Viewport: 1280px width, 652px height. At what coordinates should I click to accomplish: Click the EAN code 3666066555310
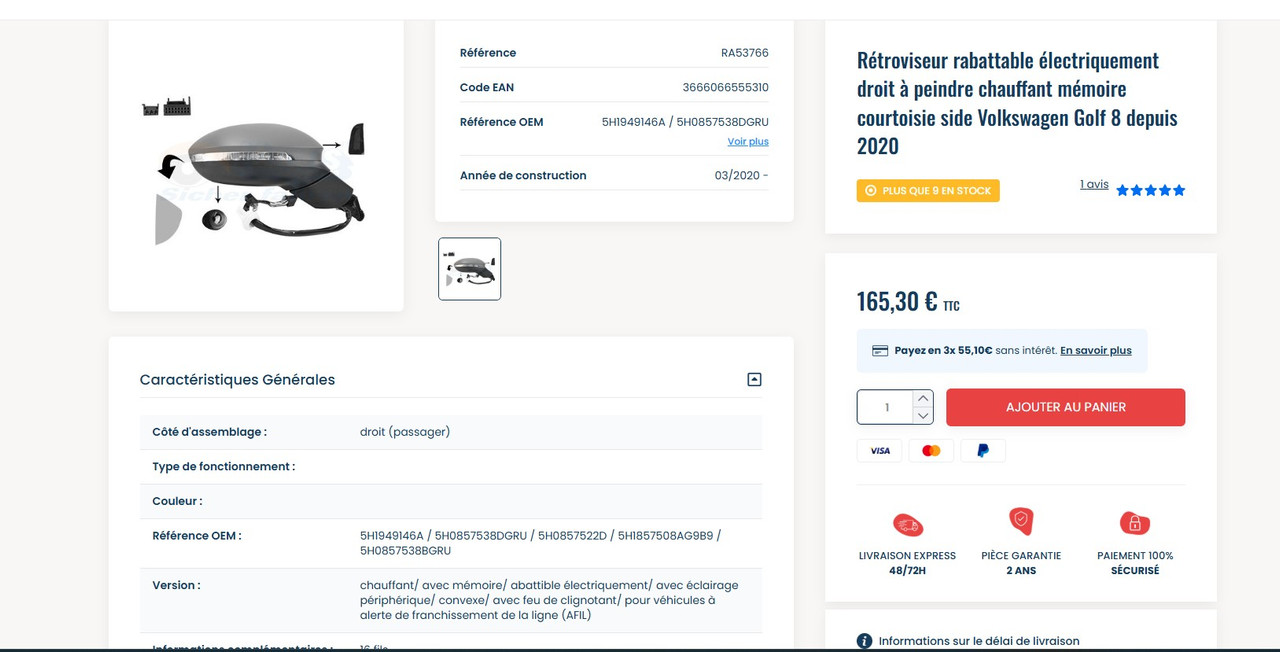[726, 88]
